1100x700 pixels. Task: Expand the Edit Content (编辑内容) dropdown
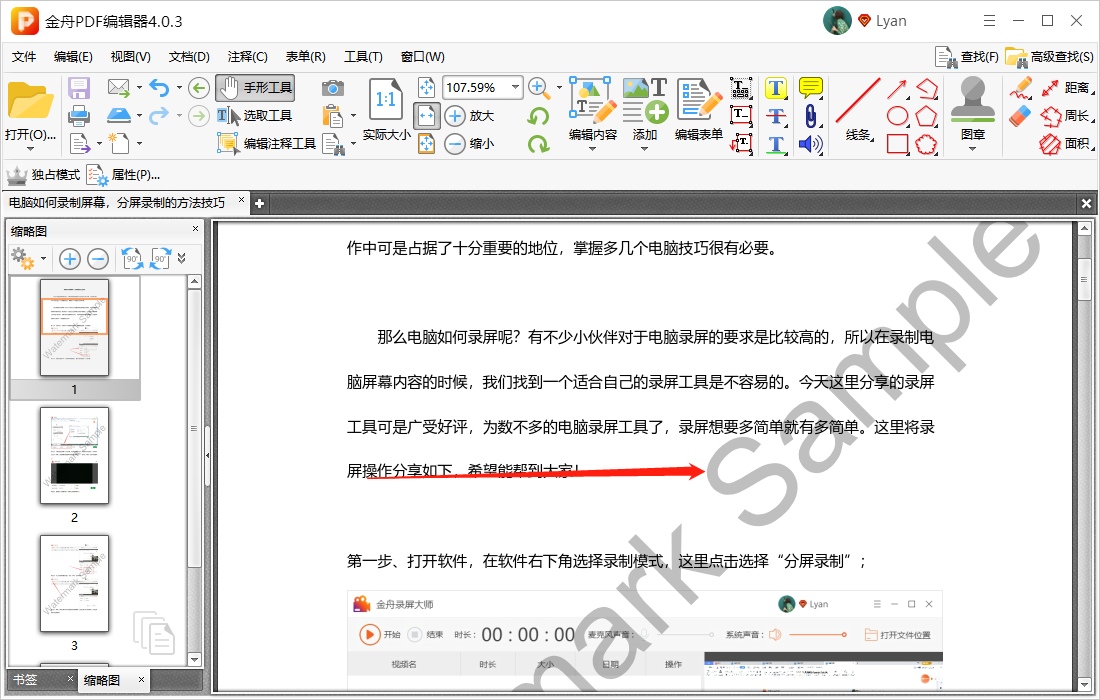pyautogui.click(x=593, y=149)
